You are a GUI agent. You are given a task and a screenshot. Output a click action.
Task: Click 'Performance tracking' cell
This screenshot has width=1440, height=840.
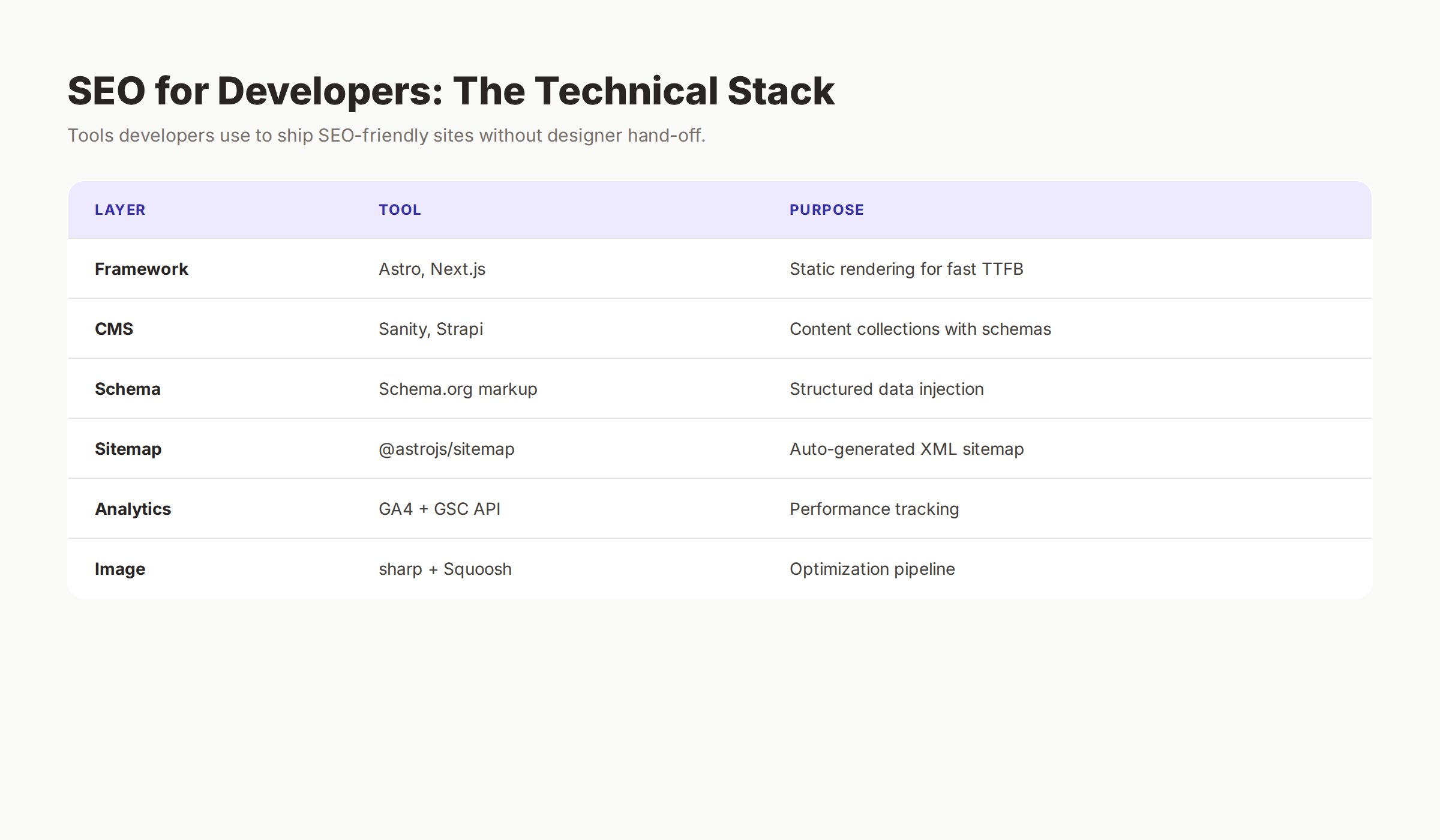coord(1067,509)
